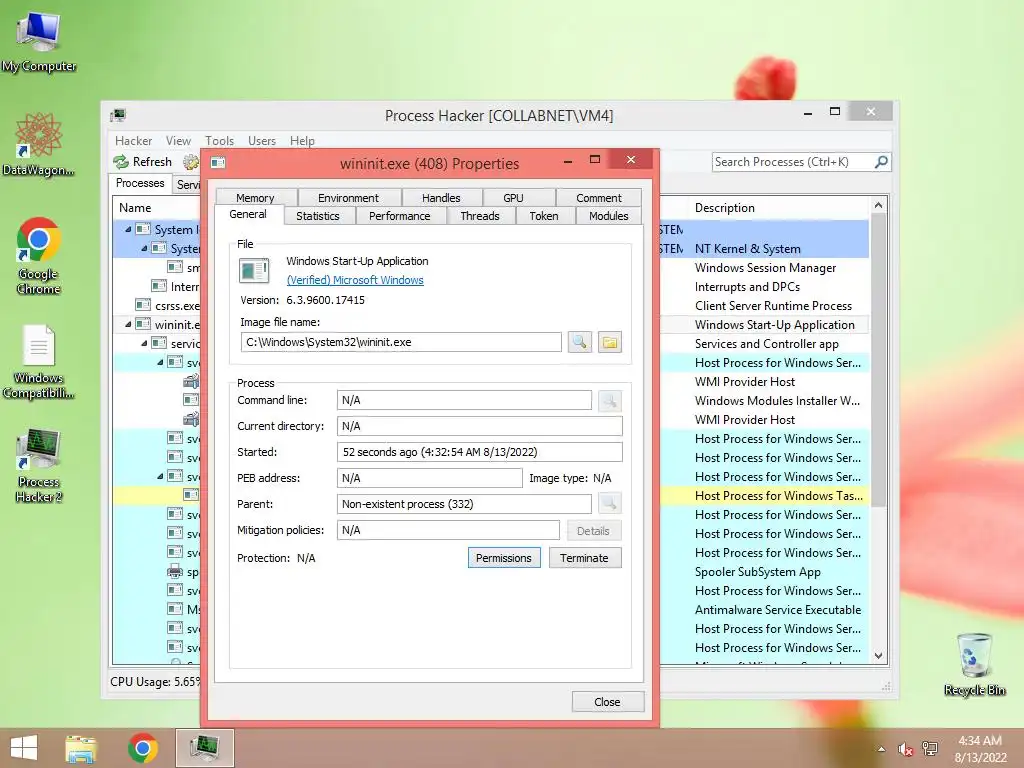1024x768 pixels.
Task: Select the Processes tab in main window
Action: (140, 183)
